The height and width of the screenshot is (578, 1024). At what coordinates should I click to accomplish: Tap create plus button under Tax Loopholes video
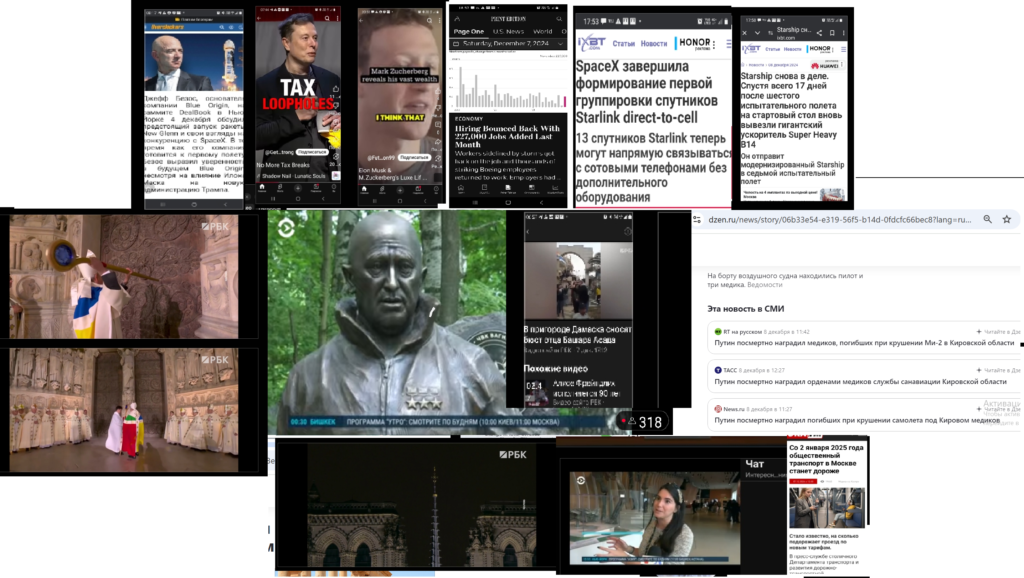(298, 188)
